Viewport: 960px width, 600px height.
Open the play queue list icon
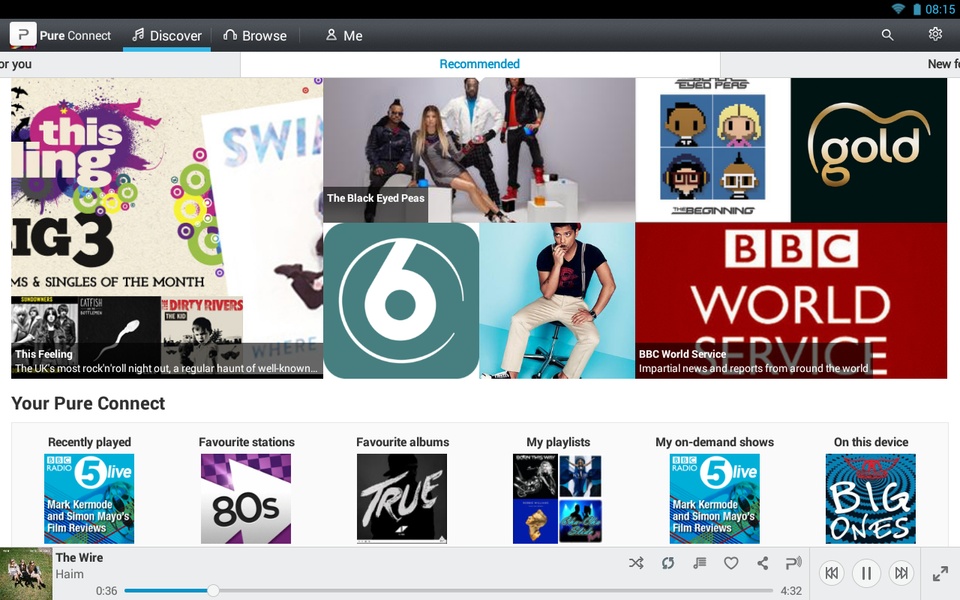coord(700,563)
